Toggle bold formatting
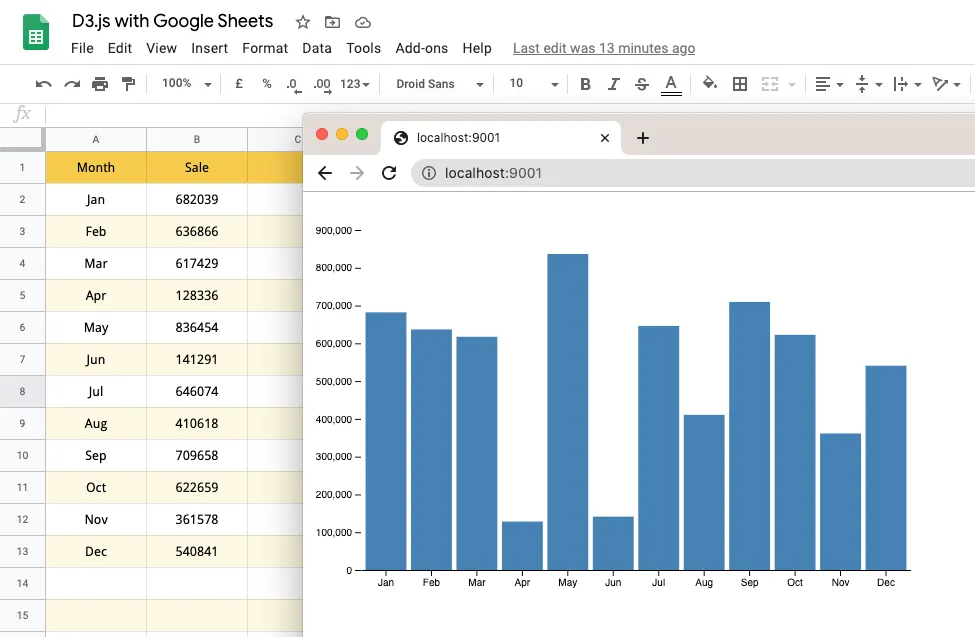The width and height of the screenshot is (975, 637). pos(585,84)
